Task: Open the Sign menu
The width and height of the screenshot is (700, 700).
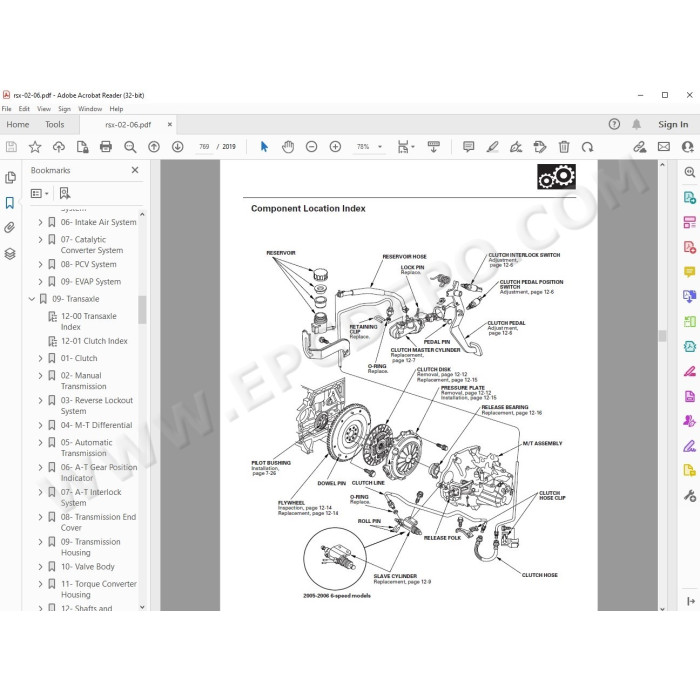Action: 64,108
